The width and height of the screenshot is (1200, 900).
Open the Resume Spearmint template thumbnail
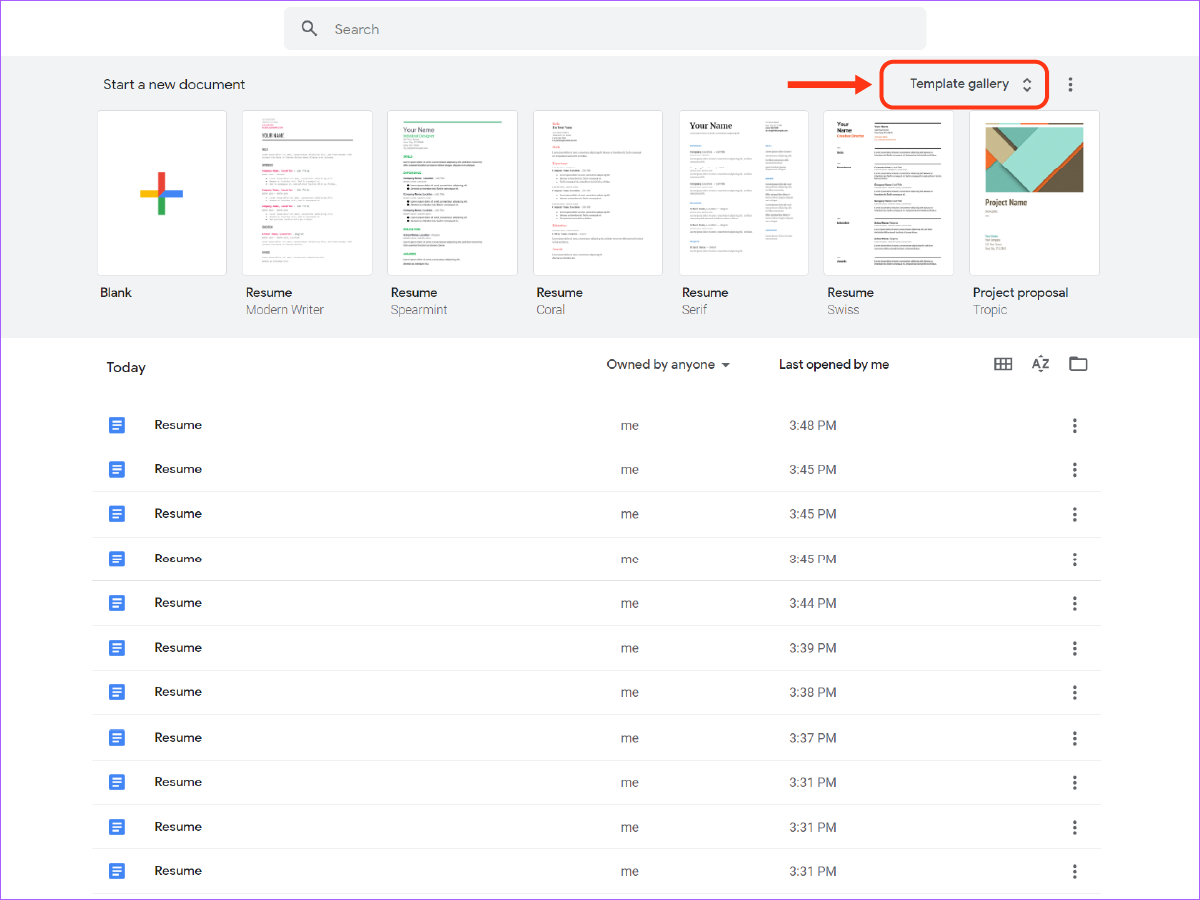(x=452, y=193)
